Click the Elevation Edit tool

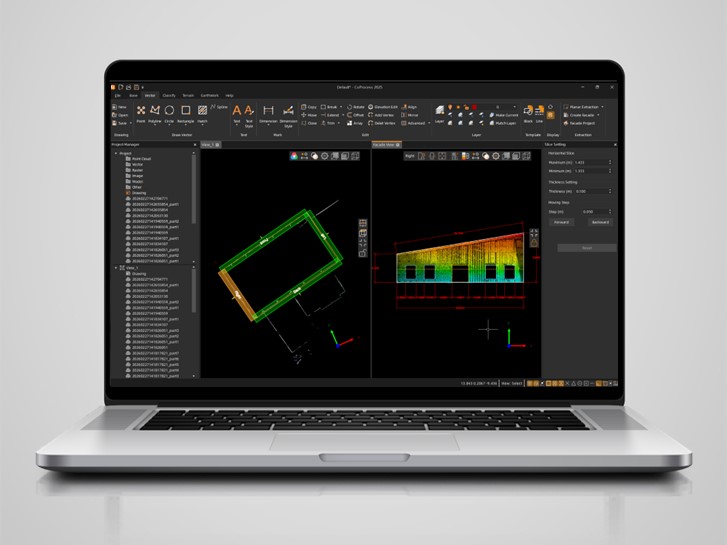pyautogui.click(x=383, y=107)
